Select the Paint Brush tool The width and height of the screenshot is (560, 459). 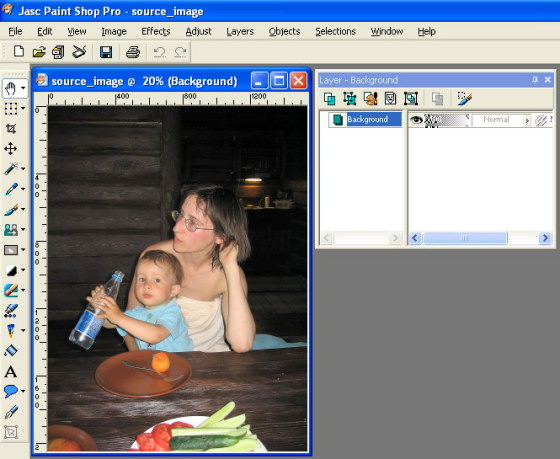point(11,209)
